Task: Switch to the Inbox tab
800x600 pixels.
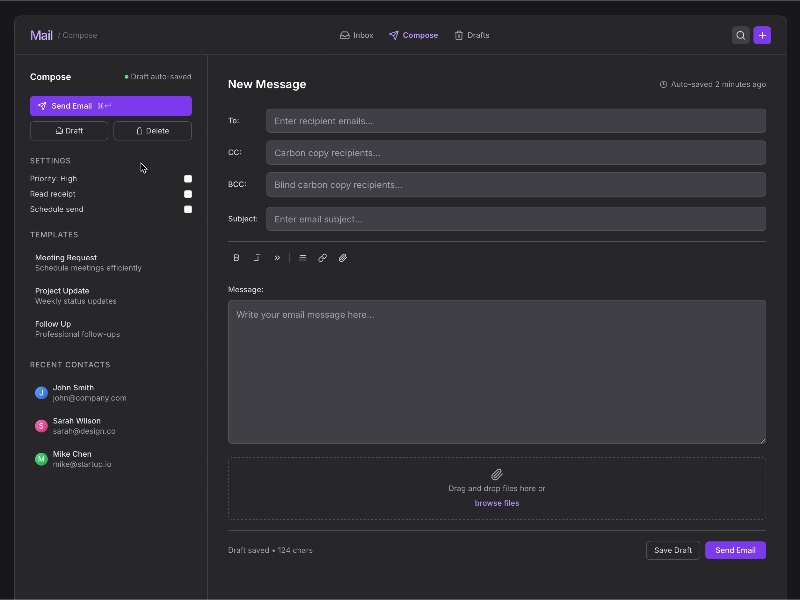Action: pyautogui.click(x=356, y=34)
